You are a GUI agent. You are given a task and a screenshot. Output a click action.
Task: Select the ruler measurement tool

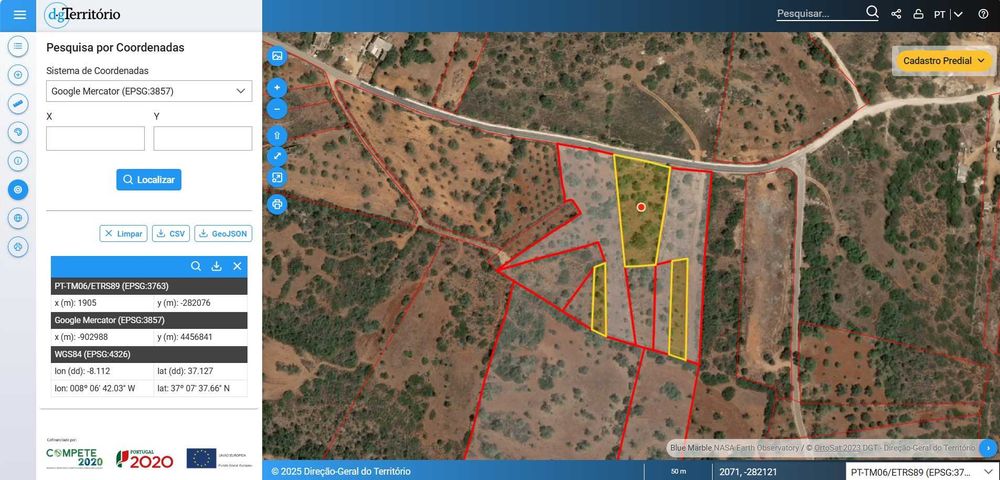click(x=18, y=104)
